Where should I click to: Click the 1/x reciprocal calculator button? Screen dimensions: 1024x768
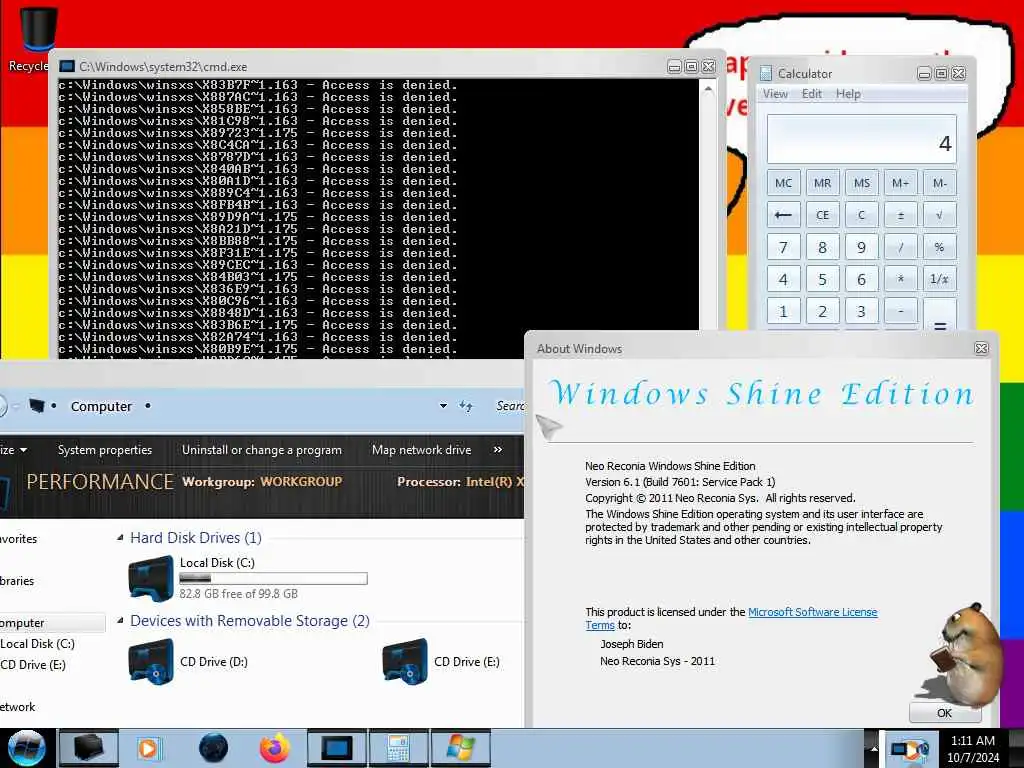tap(940, 280)
